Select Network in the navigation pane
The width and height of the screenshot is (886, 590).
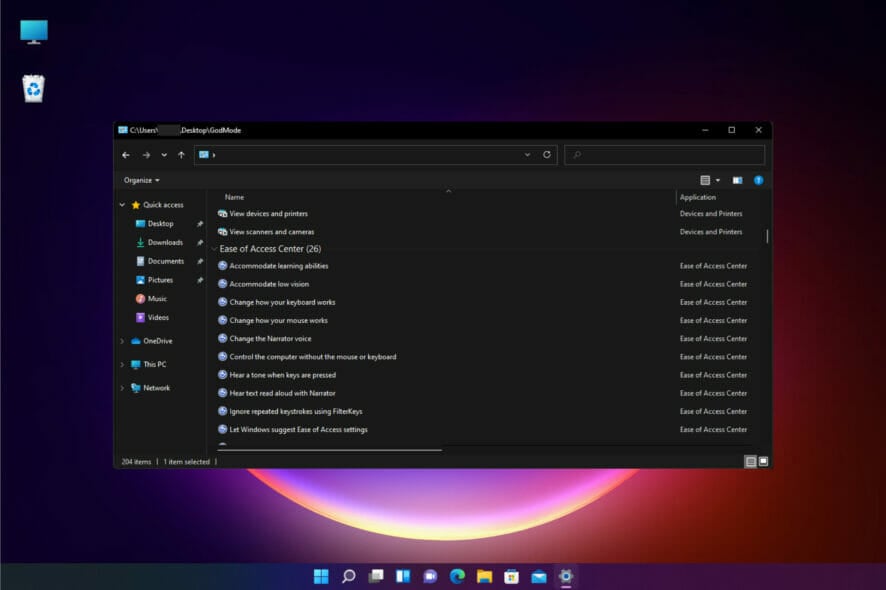click(x=156, y=388)
